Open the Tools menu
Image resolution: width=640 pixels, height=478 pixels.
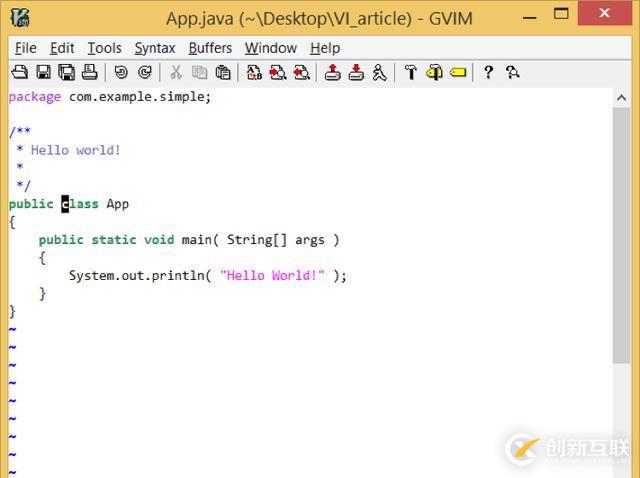tap(104, 48)
